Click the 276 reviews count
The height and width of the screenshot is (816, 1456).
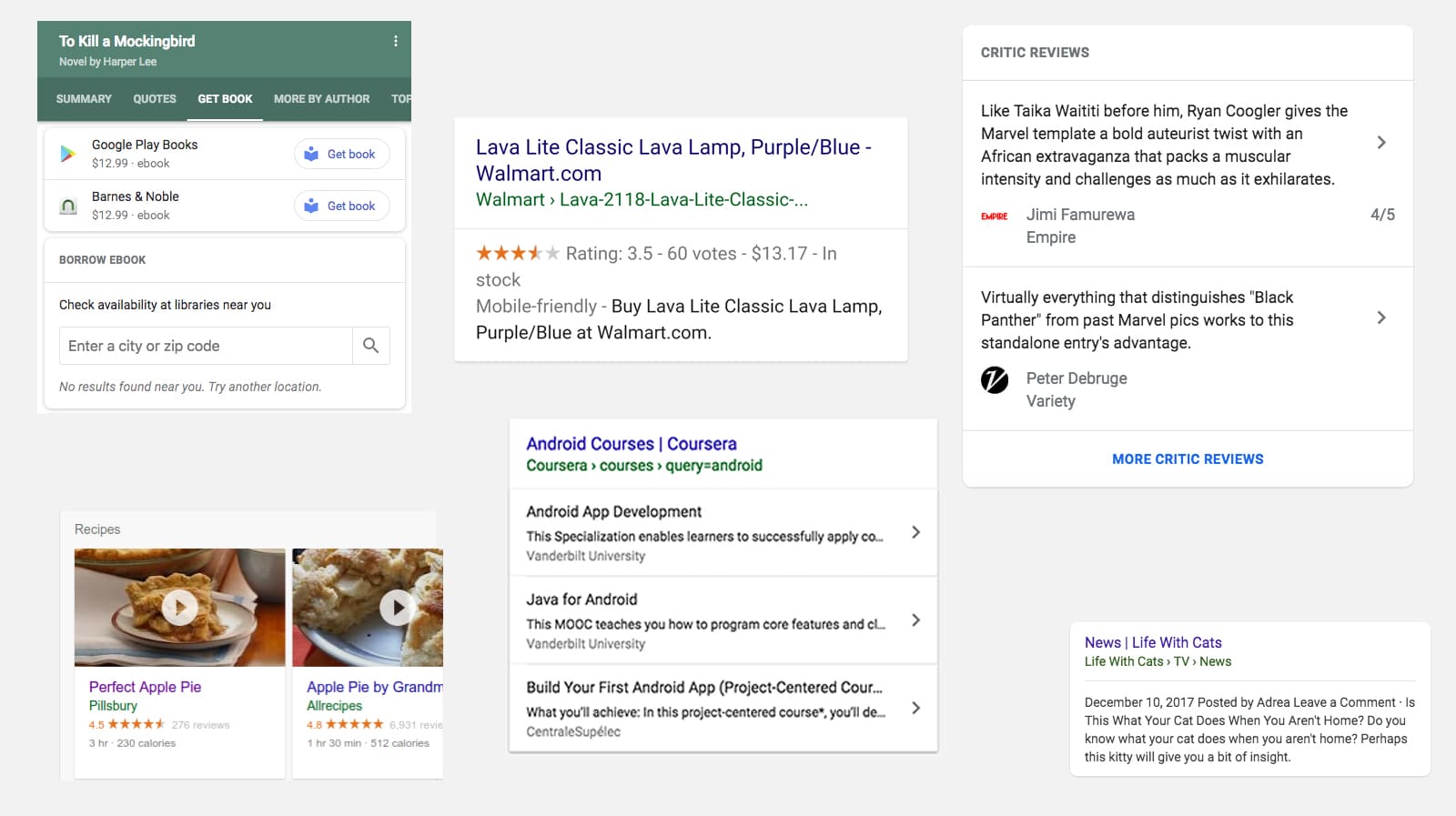(200, 725)
